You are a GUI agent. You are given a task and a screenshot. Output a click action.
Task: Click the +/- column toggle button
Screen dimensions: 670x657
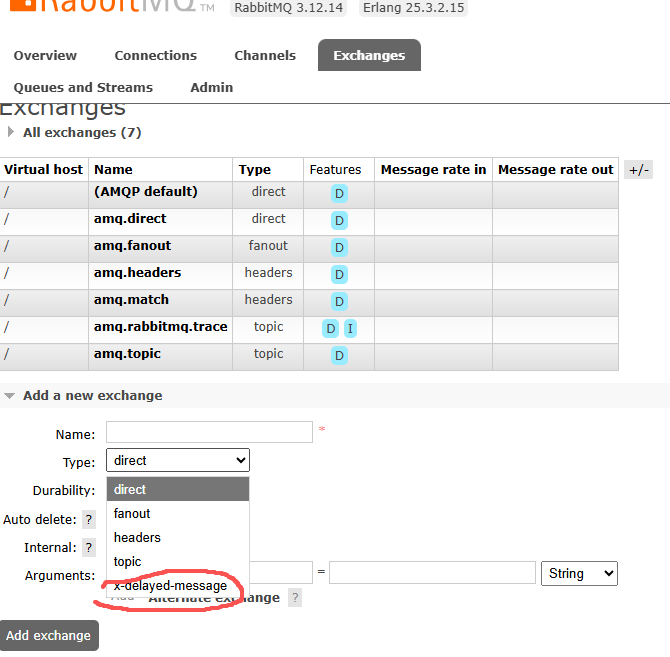638,170
